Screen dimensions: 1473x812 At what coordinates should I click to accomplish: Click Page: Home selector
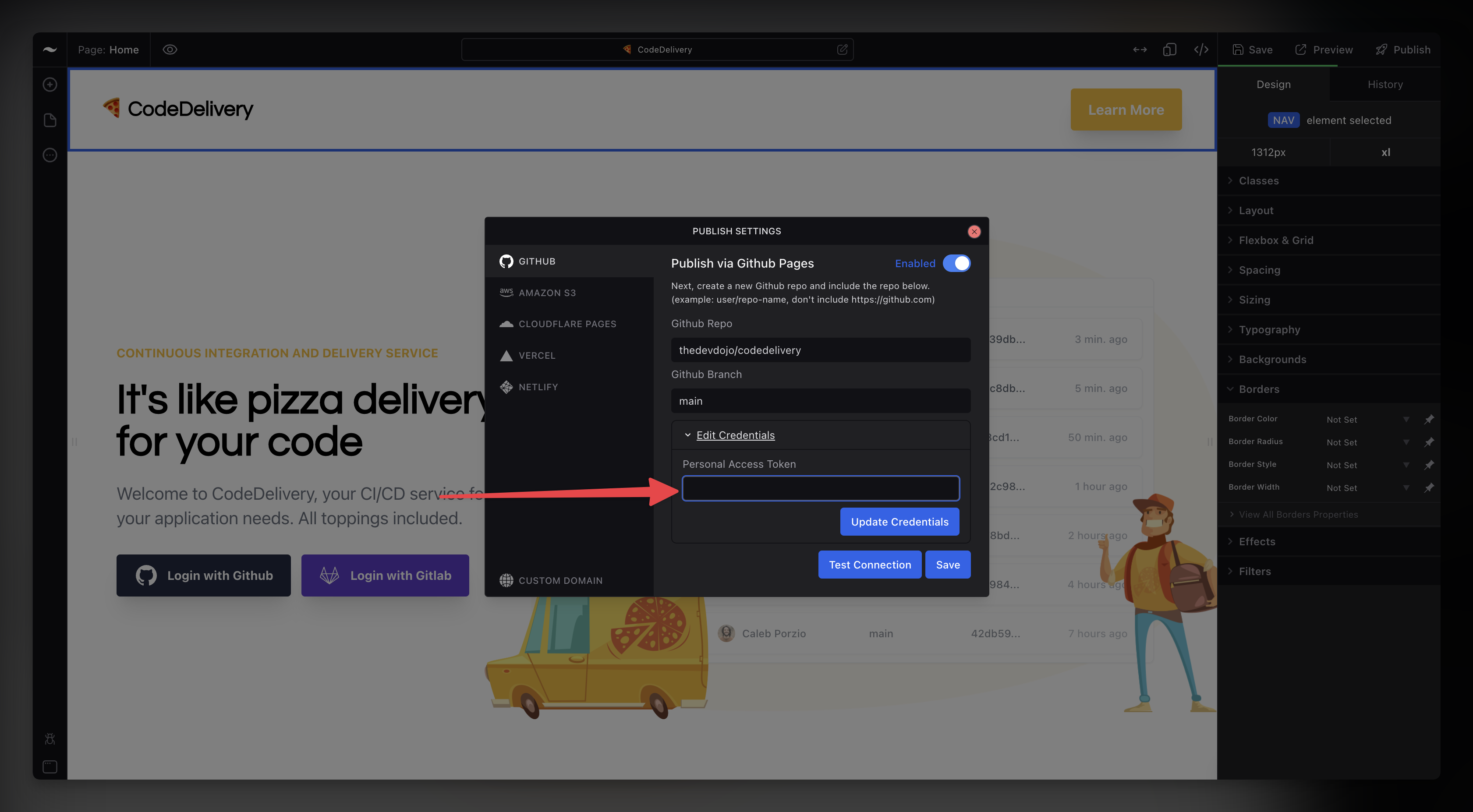[108, 50]
